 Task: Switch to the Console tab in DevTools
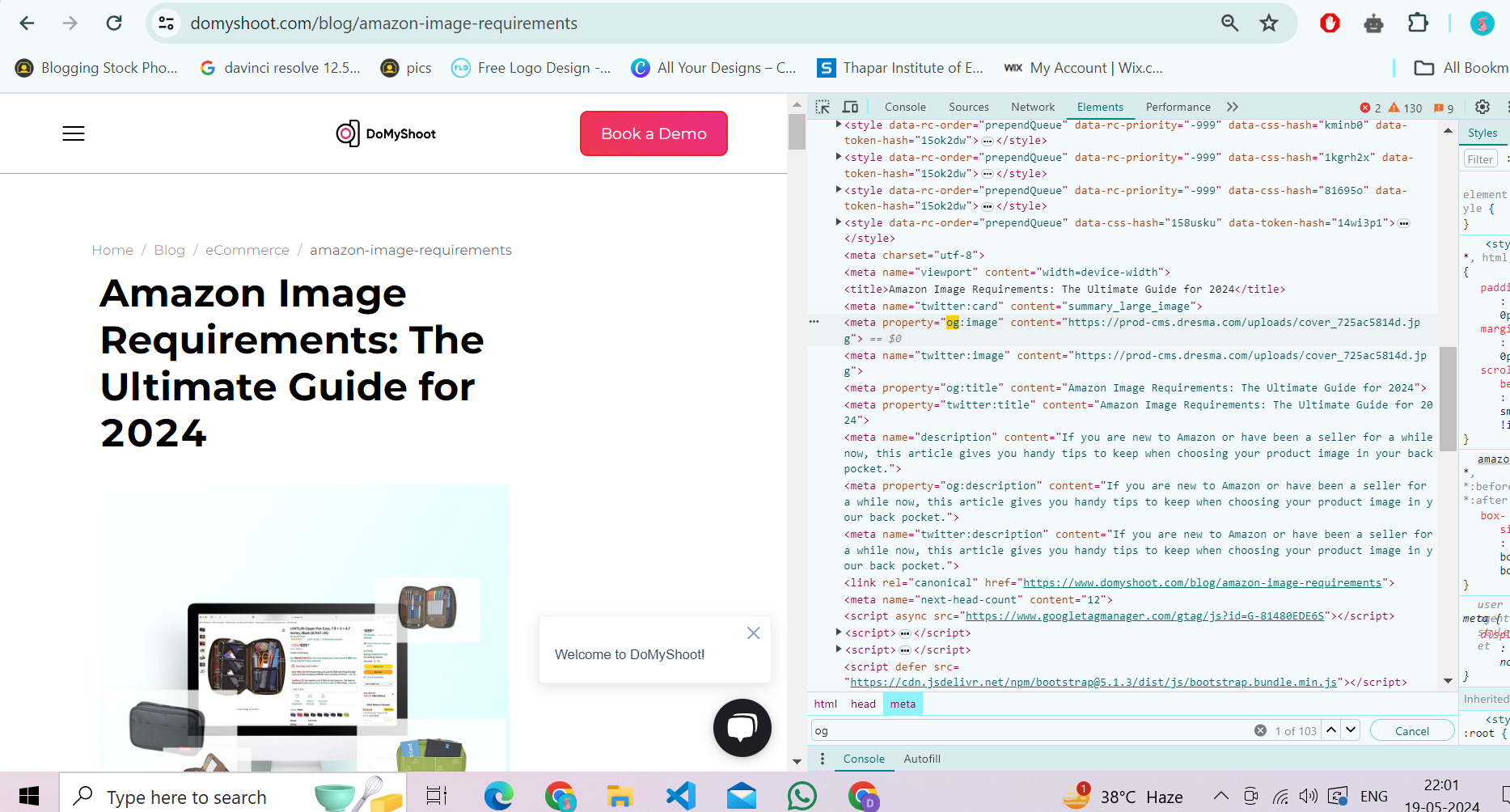pyautogui.click(x=904, y=107)
